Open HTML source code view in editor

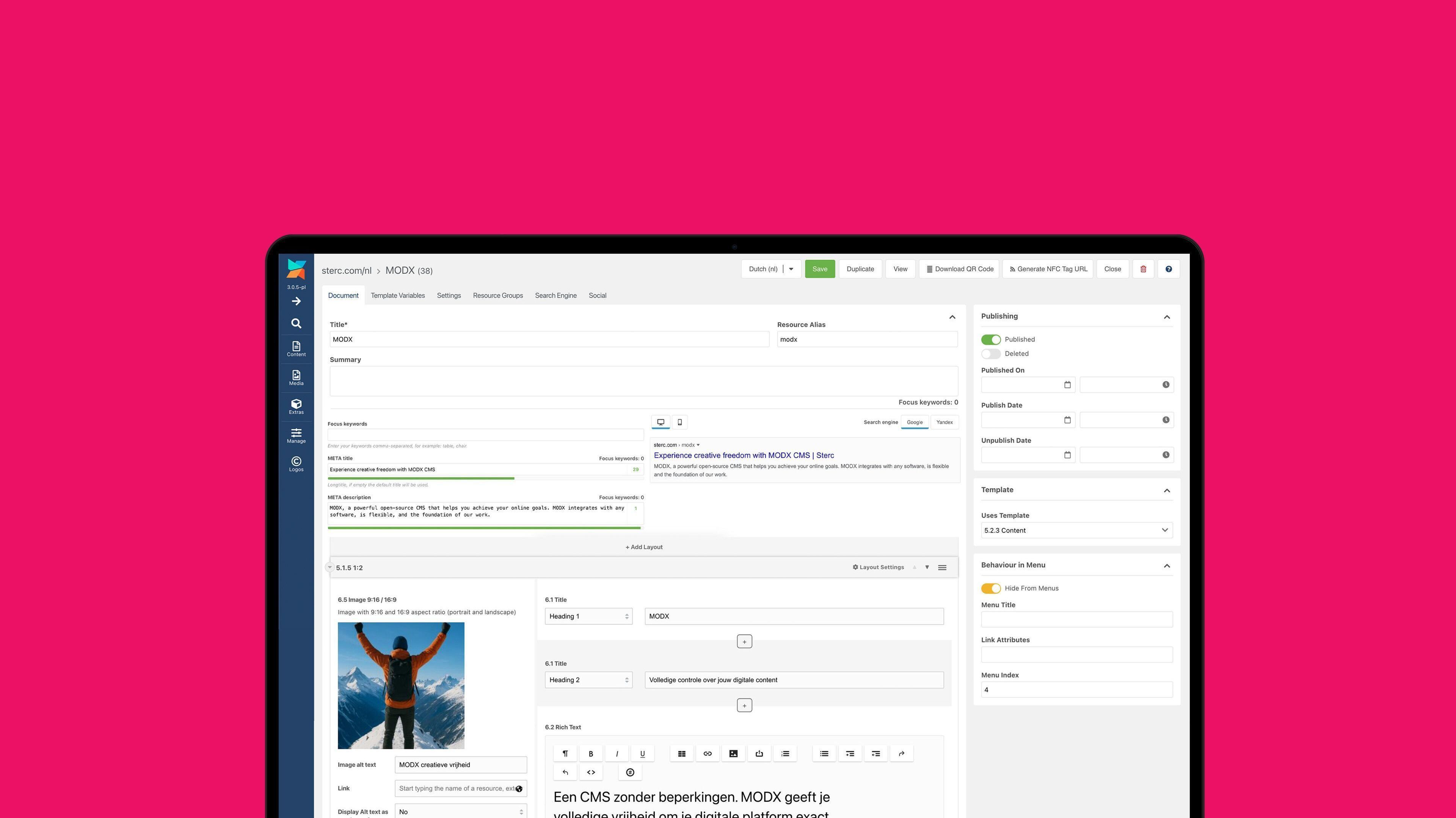[x=591, y=772]
